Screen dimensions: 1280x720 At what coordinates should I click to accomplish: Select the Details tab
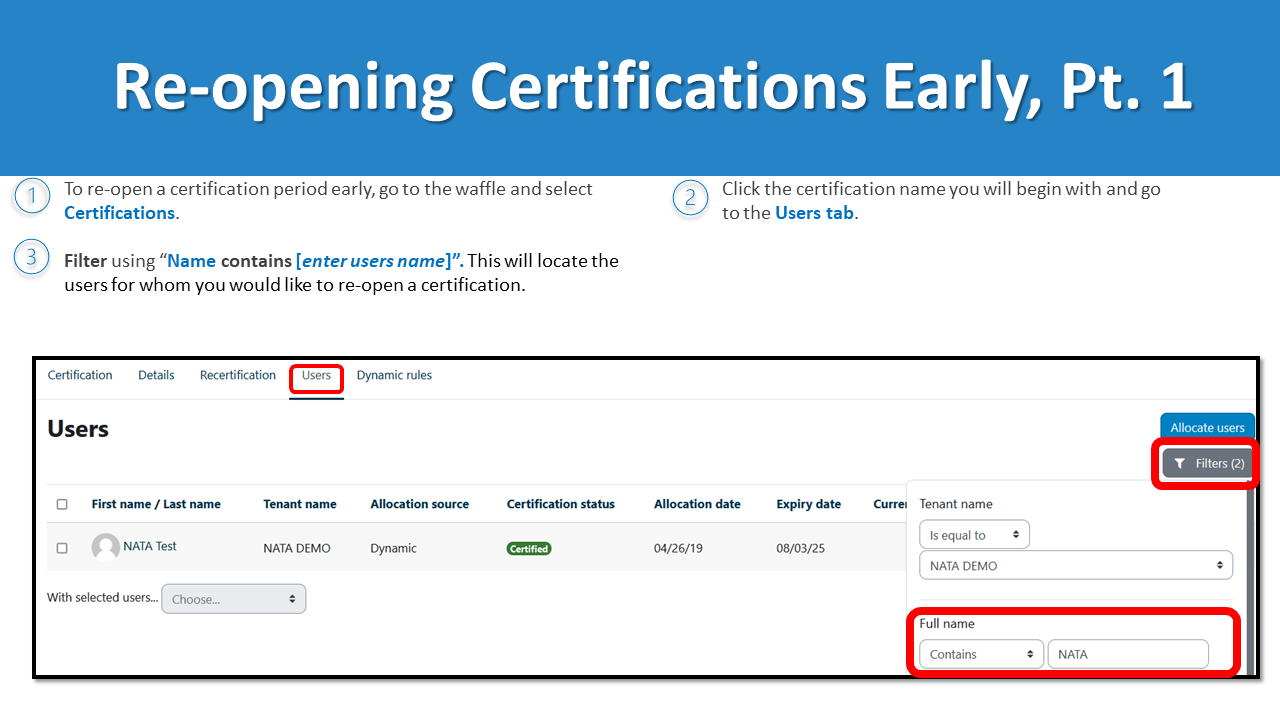156,376
